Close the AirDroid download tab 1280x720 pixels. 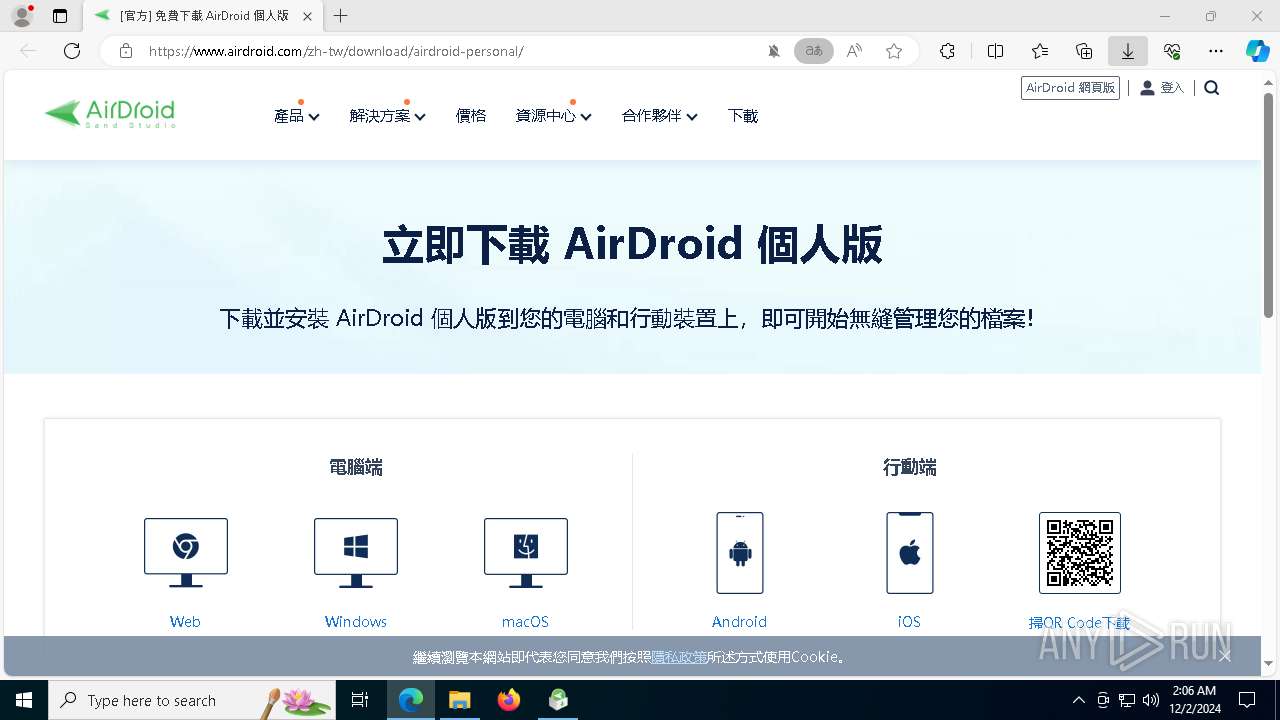pyautogui.click(x=307, y=16)
